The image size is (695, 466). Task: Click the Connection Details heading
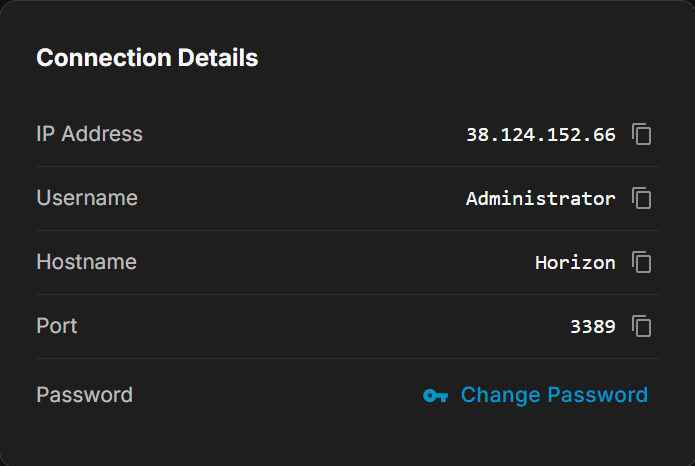click(147, 58)
